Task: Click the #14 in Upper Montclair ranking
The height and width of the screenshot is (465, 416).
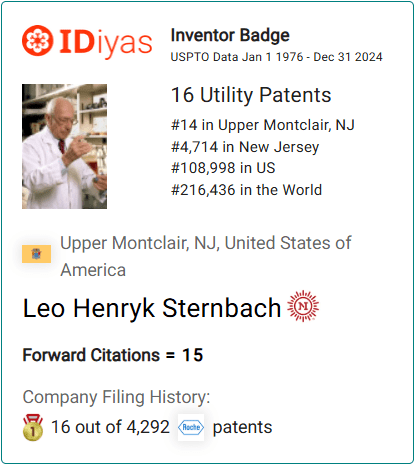Action: pos(263,125)
